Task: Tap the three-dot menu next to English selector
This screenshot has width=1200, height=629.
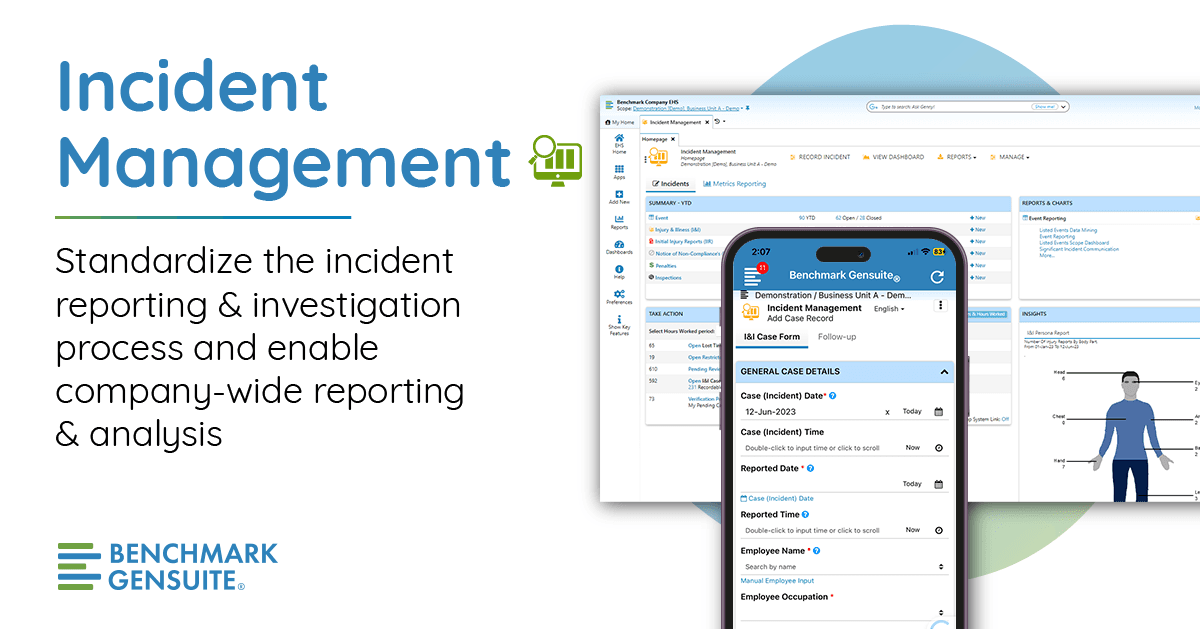Action: pos(940,305)
